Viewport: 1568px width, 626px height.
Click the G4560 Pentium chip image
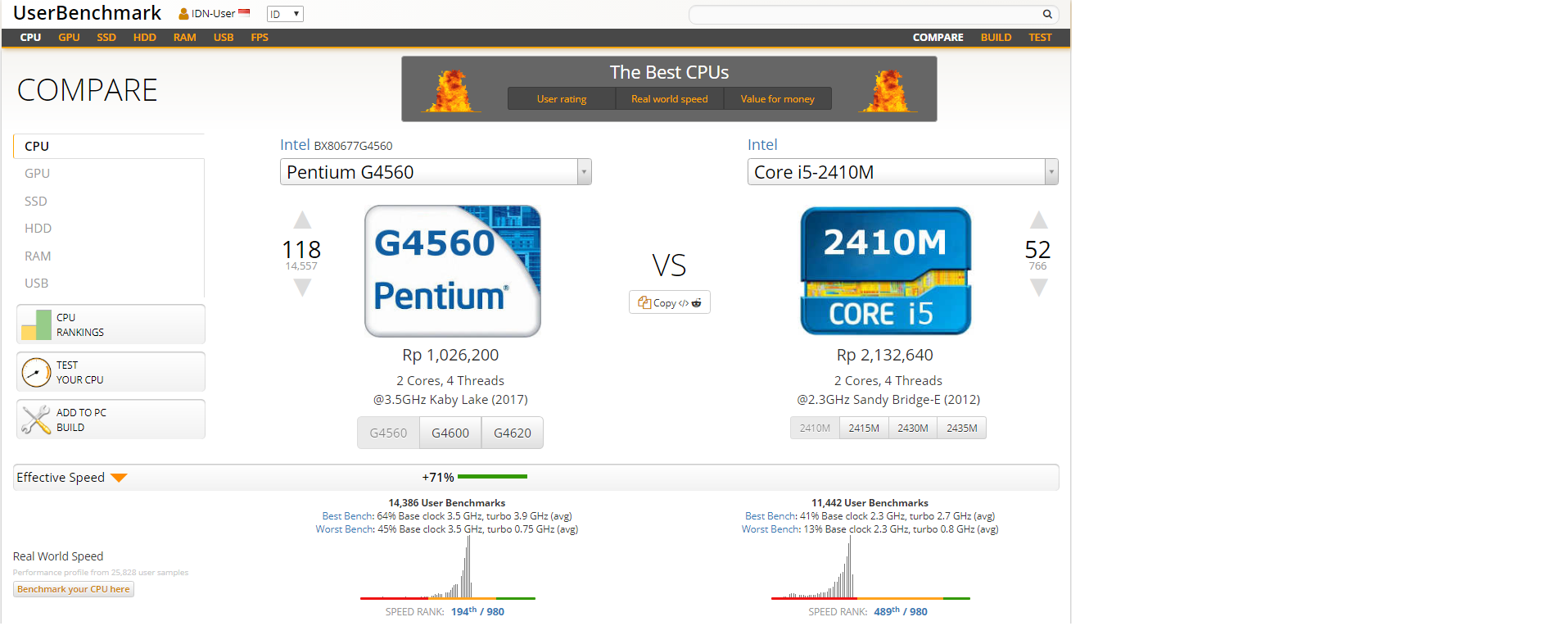pyautogui.click(x=453, y=271)
